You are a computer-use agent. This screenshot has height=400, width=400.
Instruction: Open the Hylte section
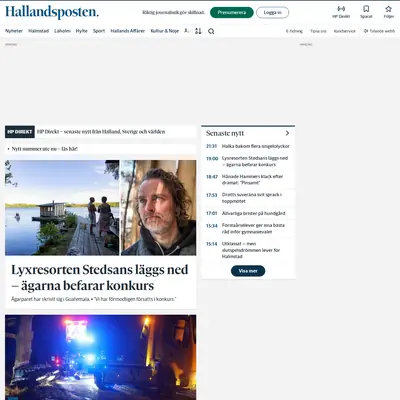coord(81,31)
